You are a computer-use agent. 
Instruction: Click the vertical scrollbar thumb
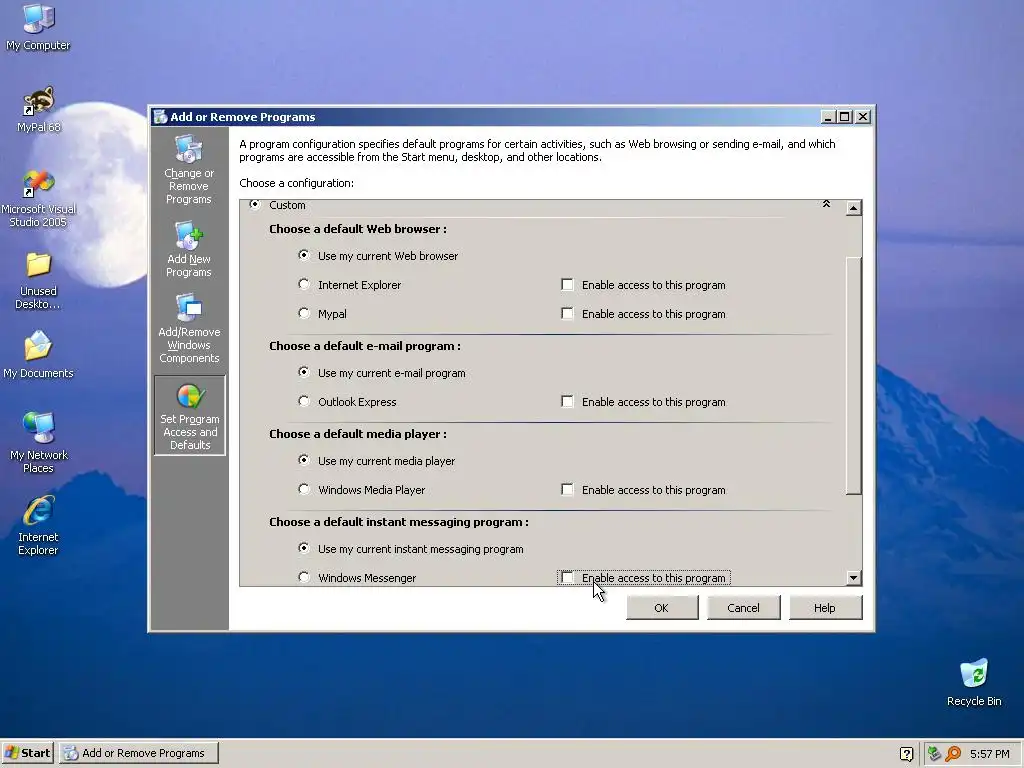(854, 376)
